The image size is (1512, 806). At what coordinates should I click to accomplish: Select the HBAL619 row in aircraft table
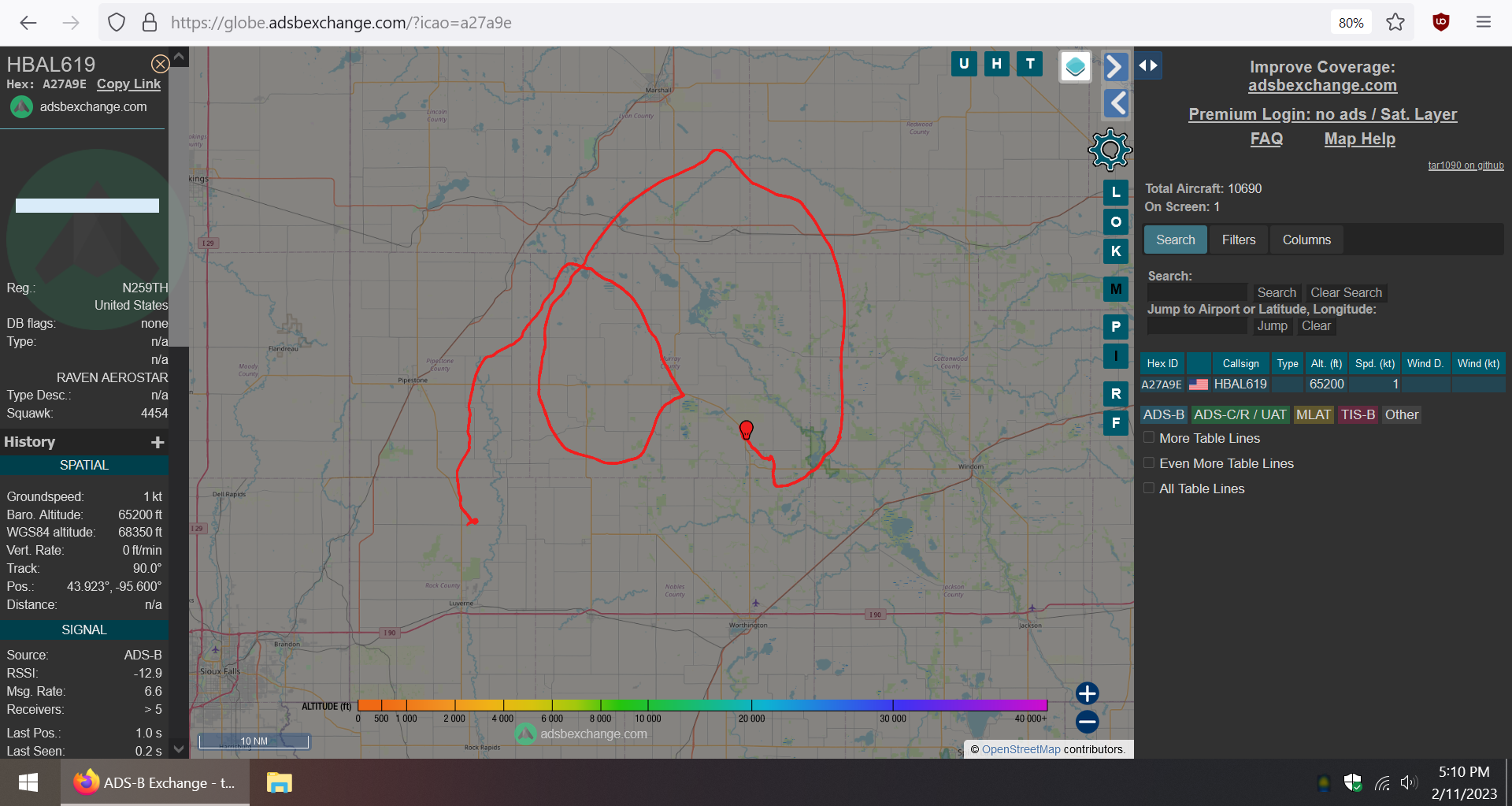click(x=1322, y=384)
